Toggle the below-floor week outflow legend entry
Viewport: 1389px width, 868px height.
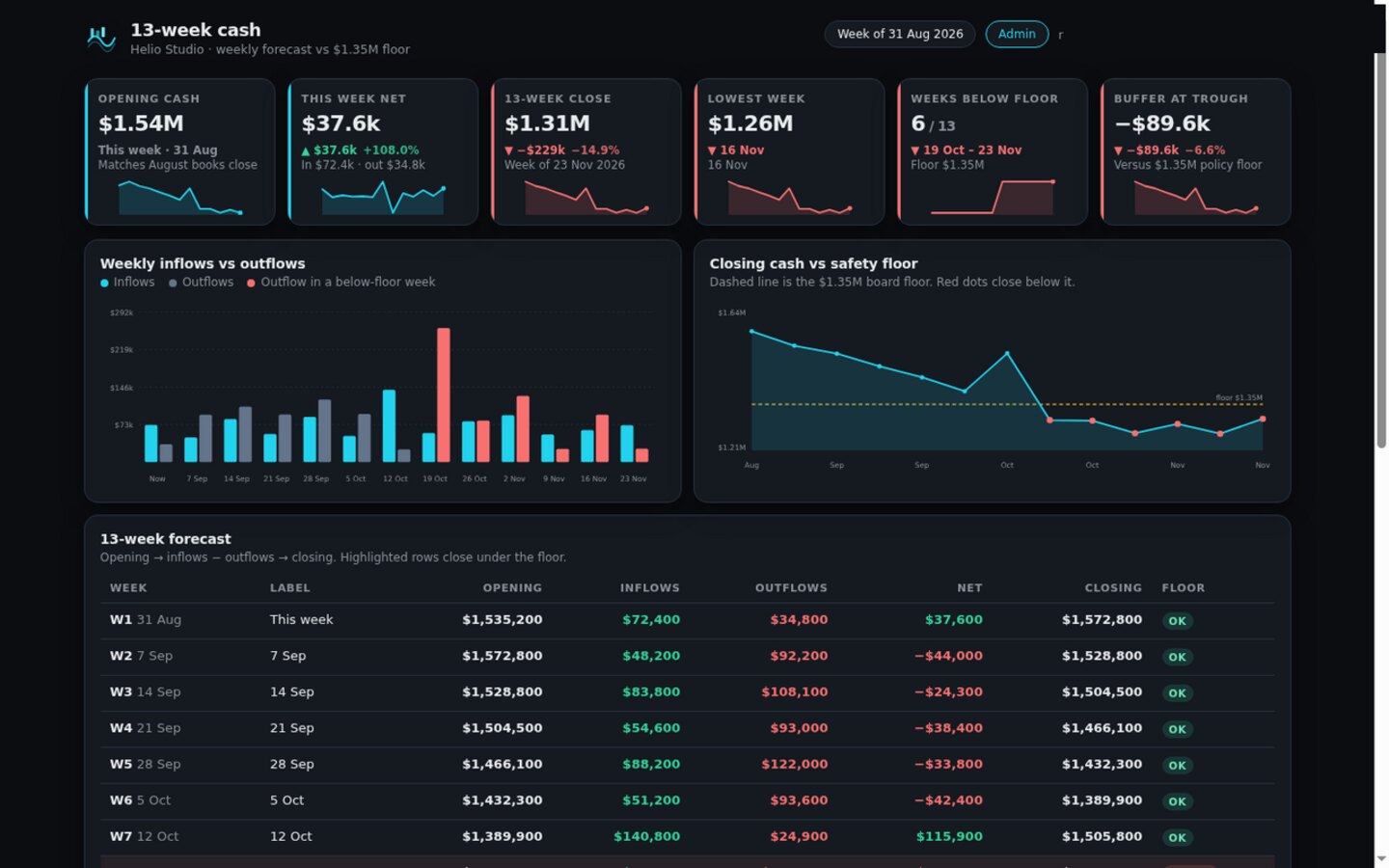tap(341, 283)
